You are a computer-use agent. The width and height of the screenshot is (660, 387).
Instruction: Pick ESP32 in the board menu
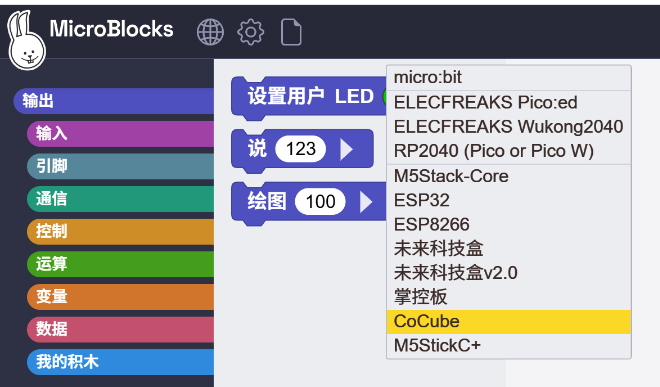pyautogui.click(x=508, y=200)
